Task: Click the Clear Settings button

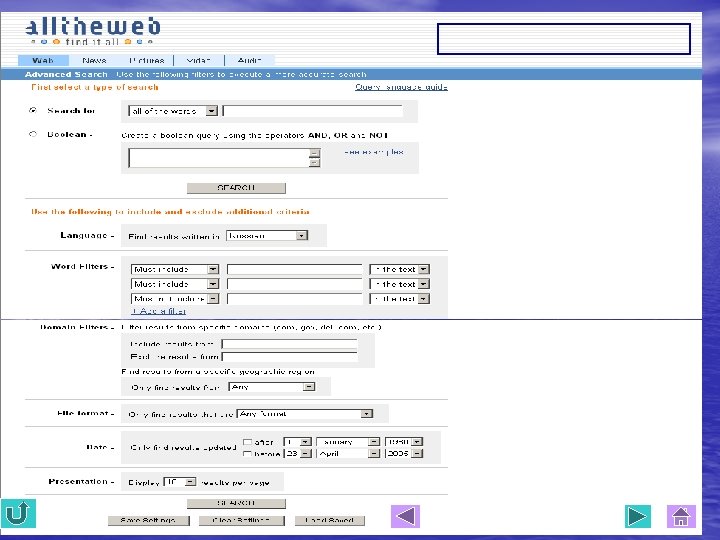Action: (x=242, y=520)
